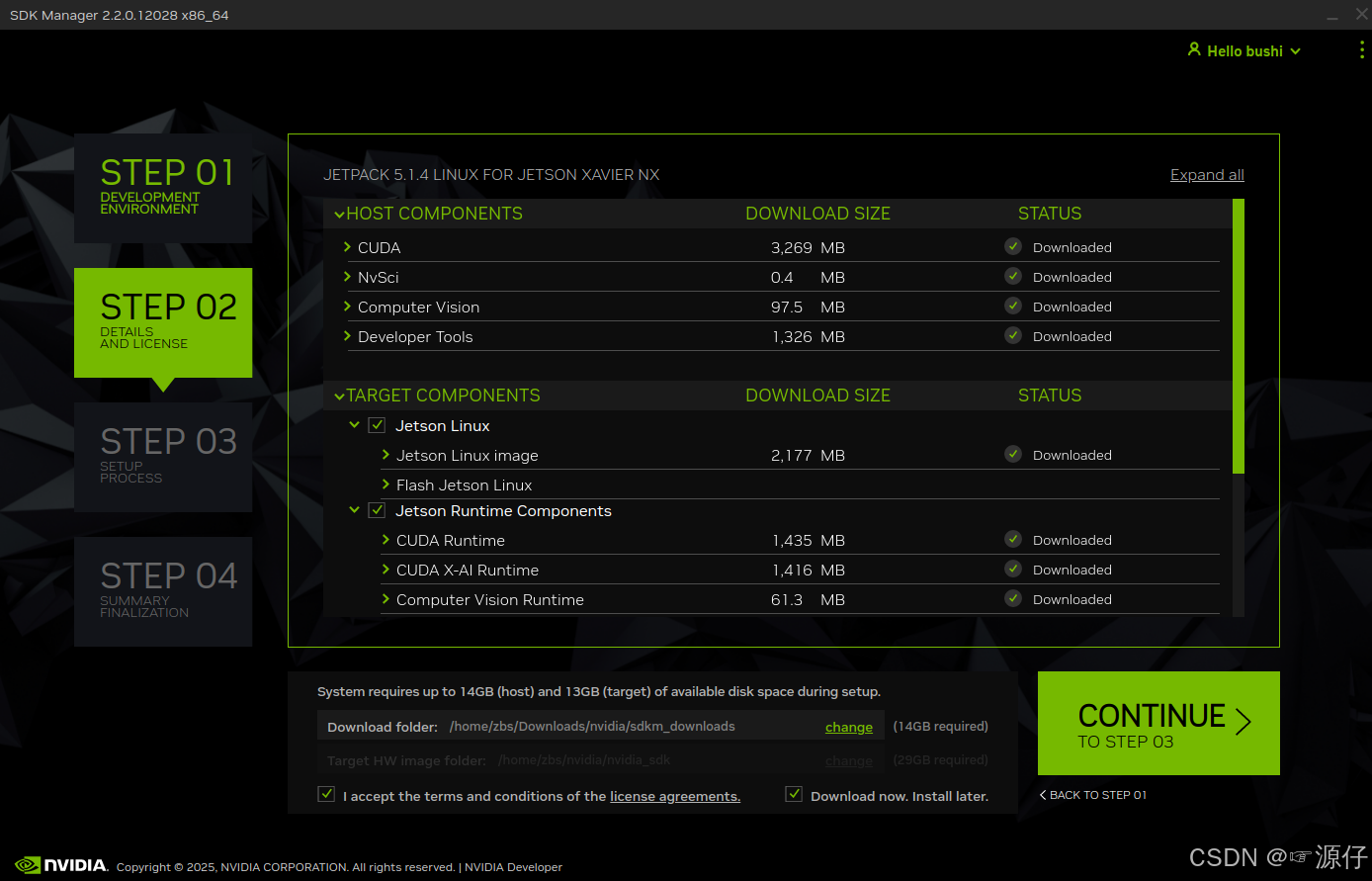Click the 14GB required label
The image size is (1372, 881).
click(x=940, y=726)
